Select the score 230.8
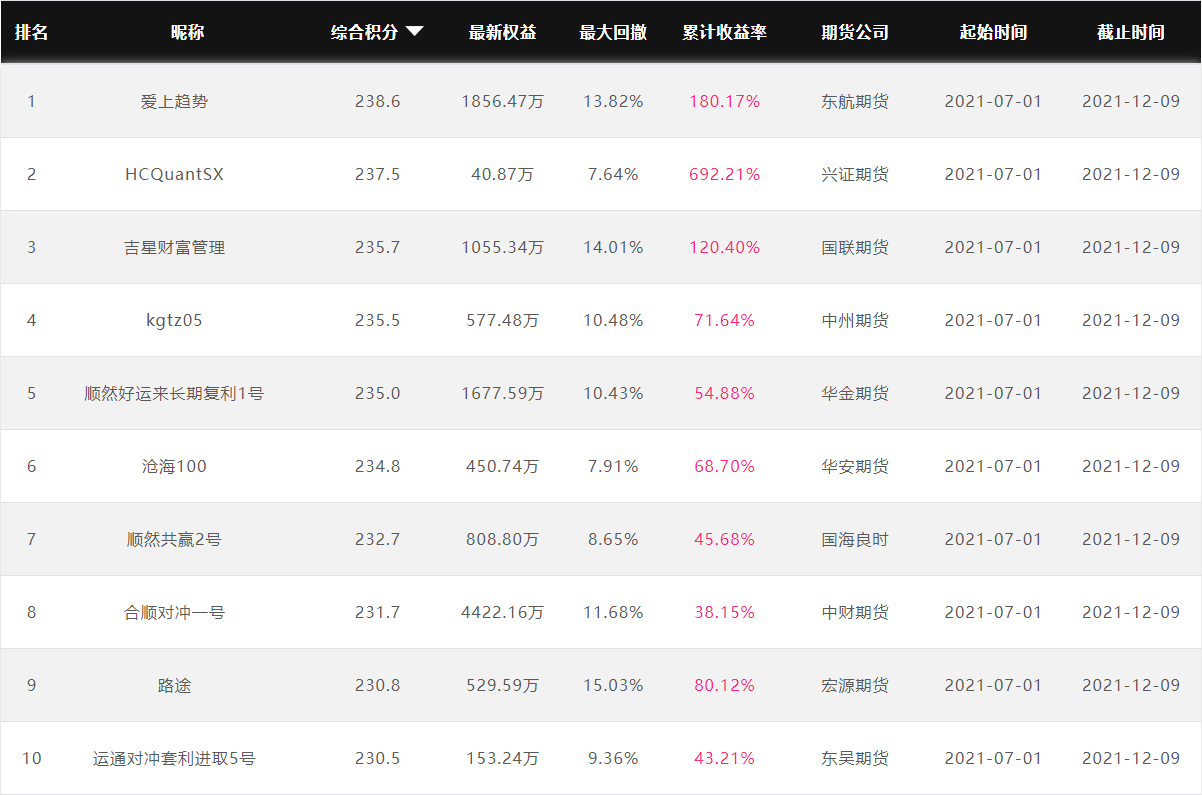Image resolution: width=1202 pixels, height=795 pixels. (x=378, y=685)
